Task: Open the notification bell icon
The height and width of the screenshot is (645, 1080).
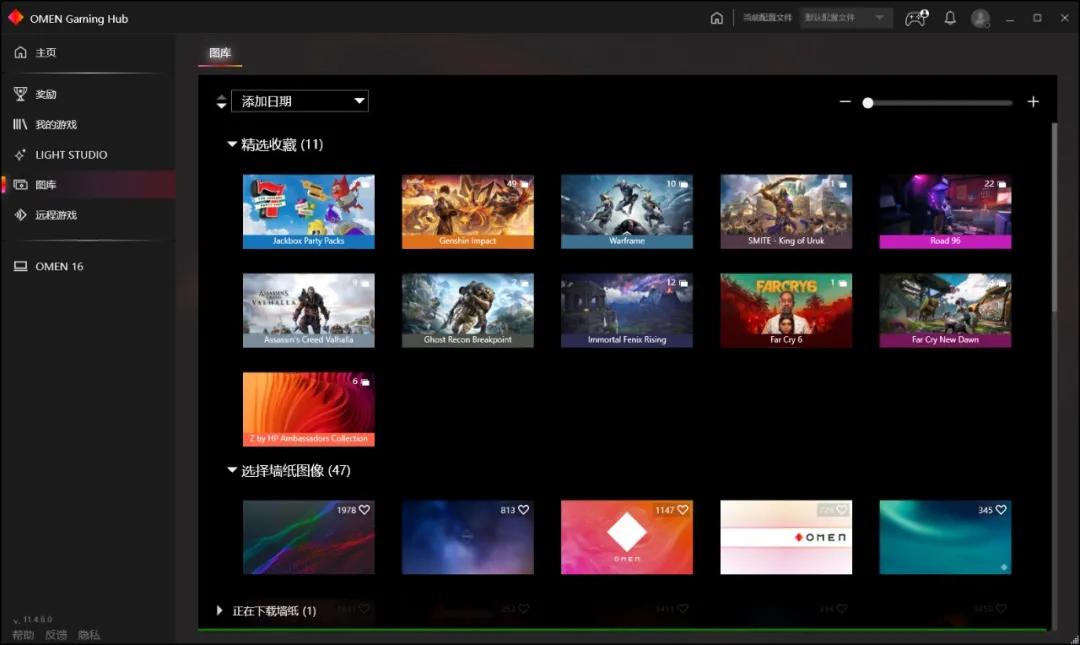Action: (x=950, y=17)
